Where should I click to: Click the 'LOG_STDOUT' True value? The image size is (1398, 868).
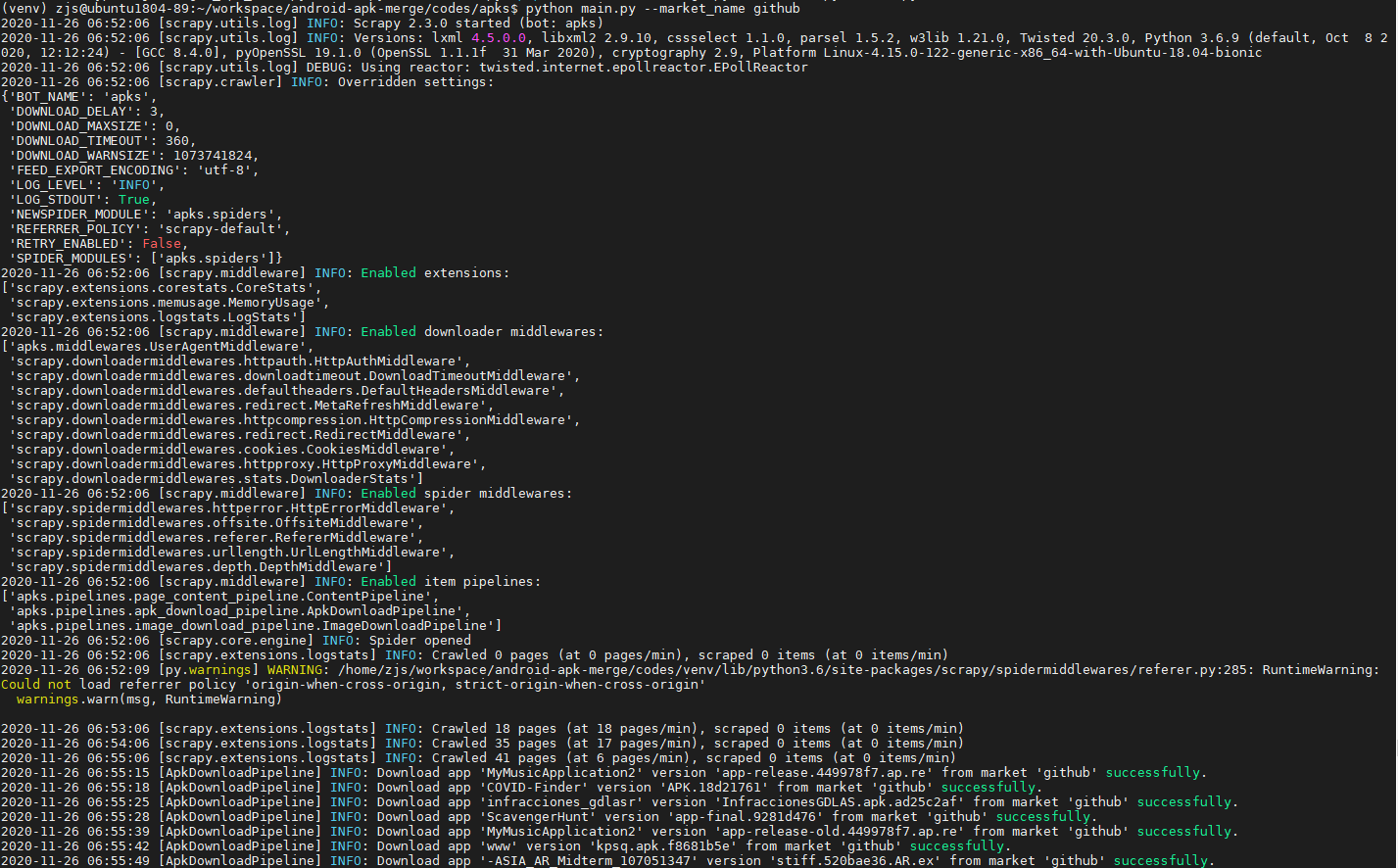click(x=134, y=200)
